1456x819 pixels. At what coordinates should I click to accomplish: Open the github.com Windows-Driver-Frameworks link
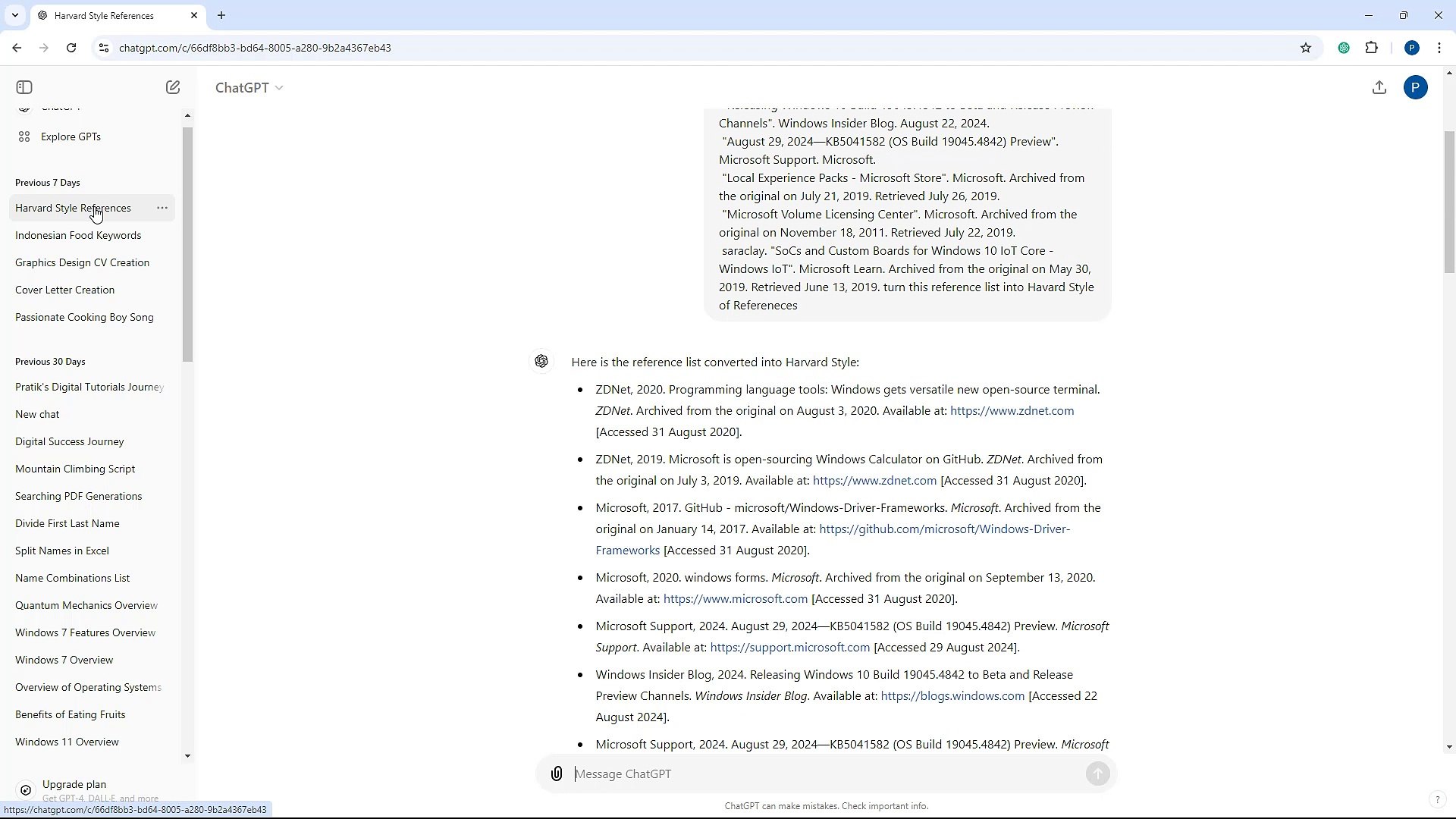pos(943,529)
